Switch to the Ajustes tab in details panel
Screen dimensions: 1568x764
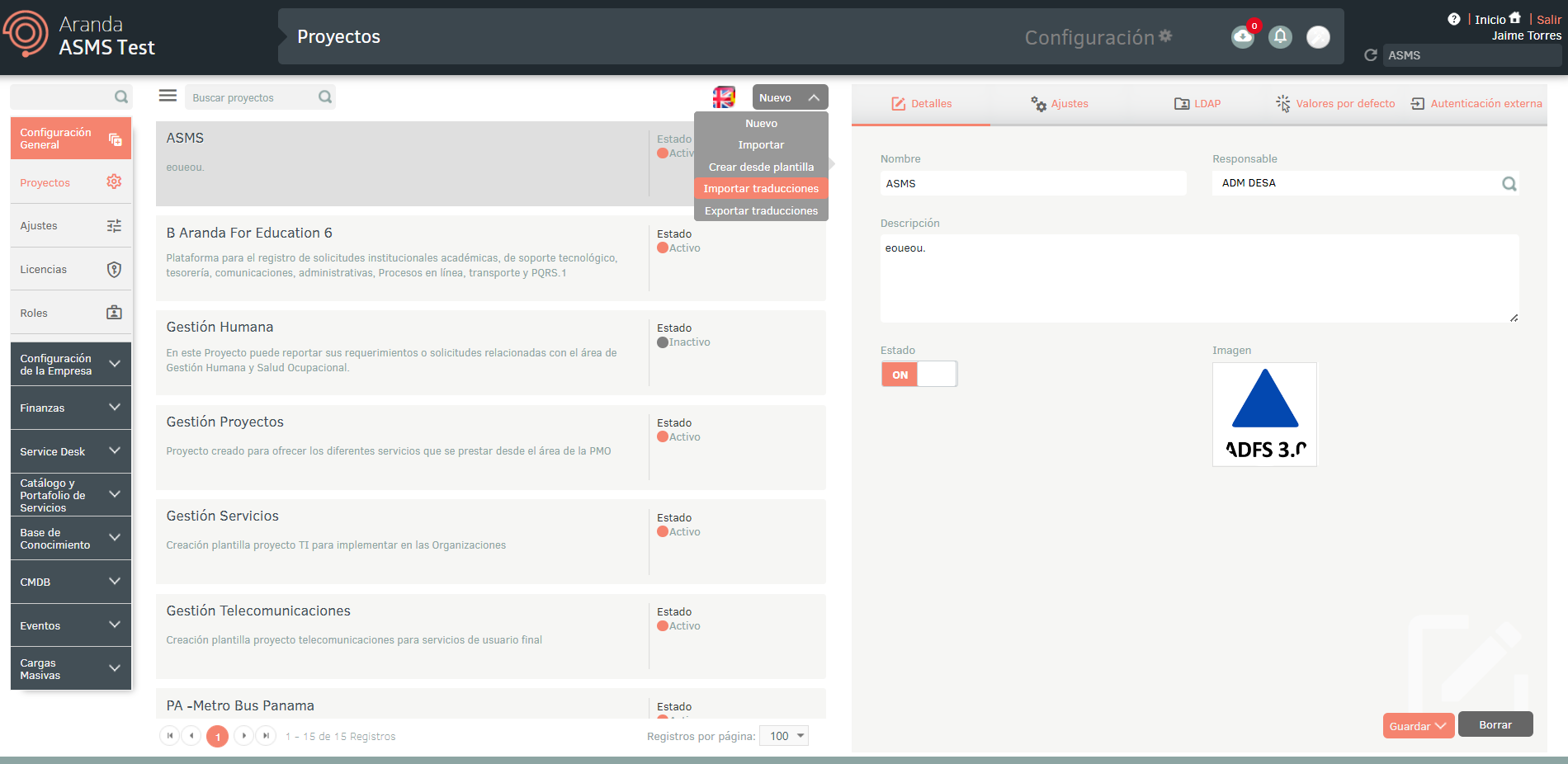tap(1060, 104)
